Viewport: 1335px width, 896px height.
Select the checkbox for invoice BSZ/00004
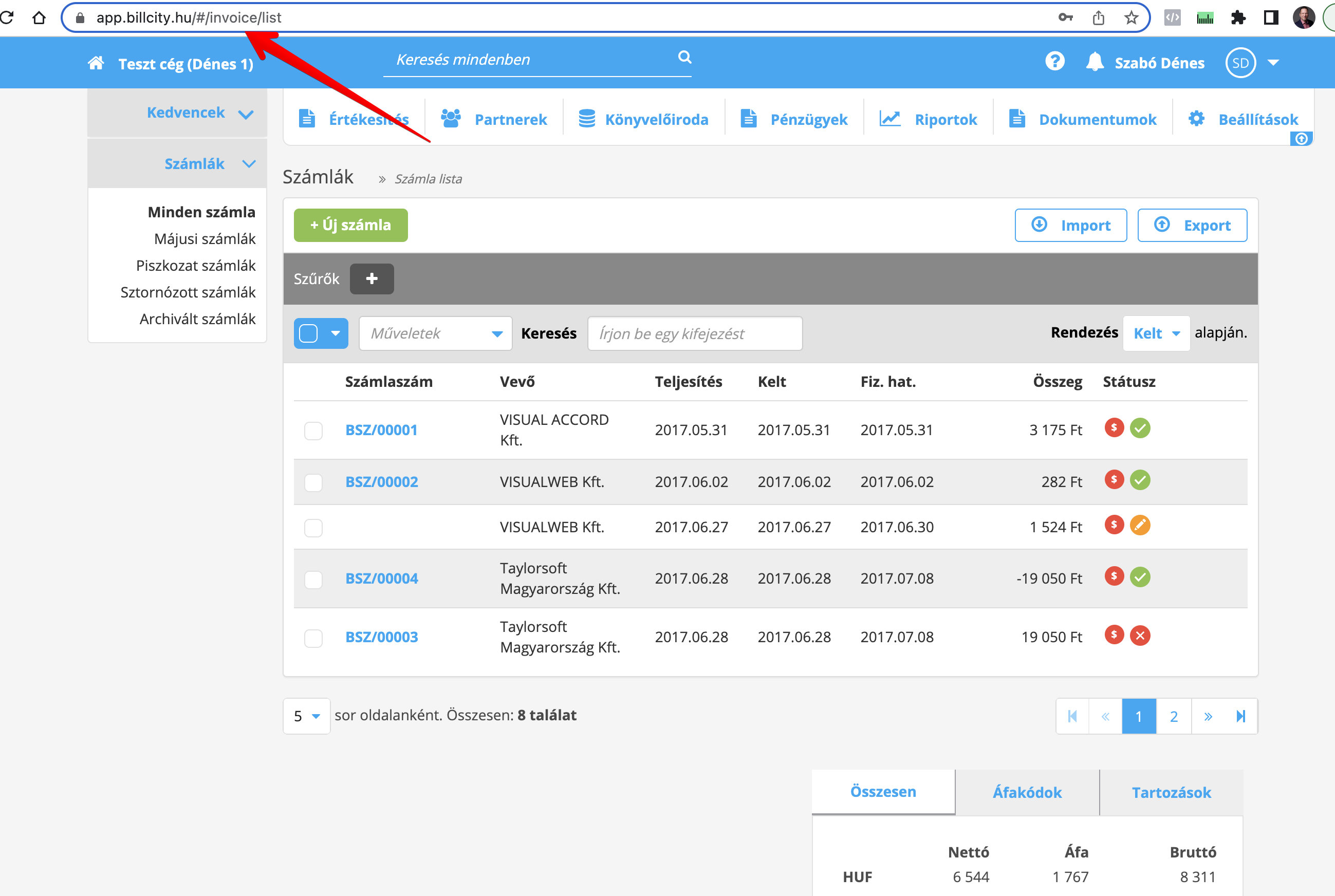pos(313,579)
